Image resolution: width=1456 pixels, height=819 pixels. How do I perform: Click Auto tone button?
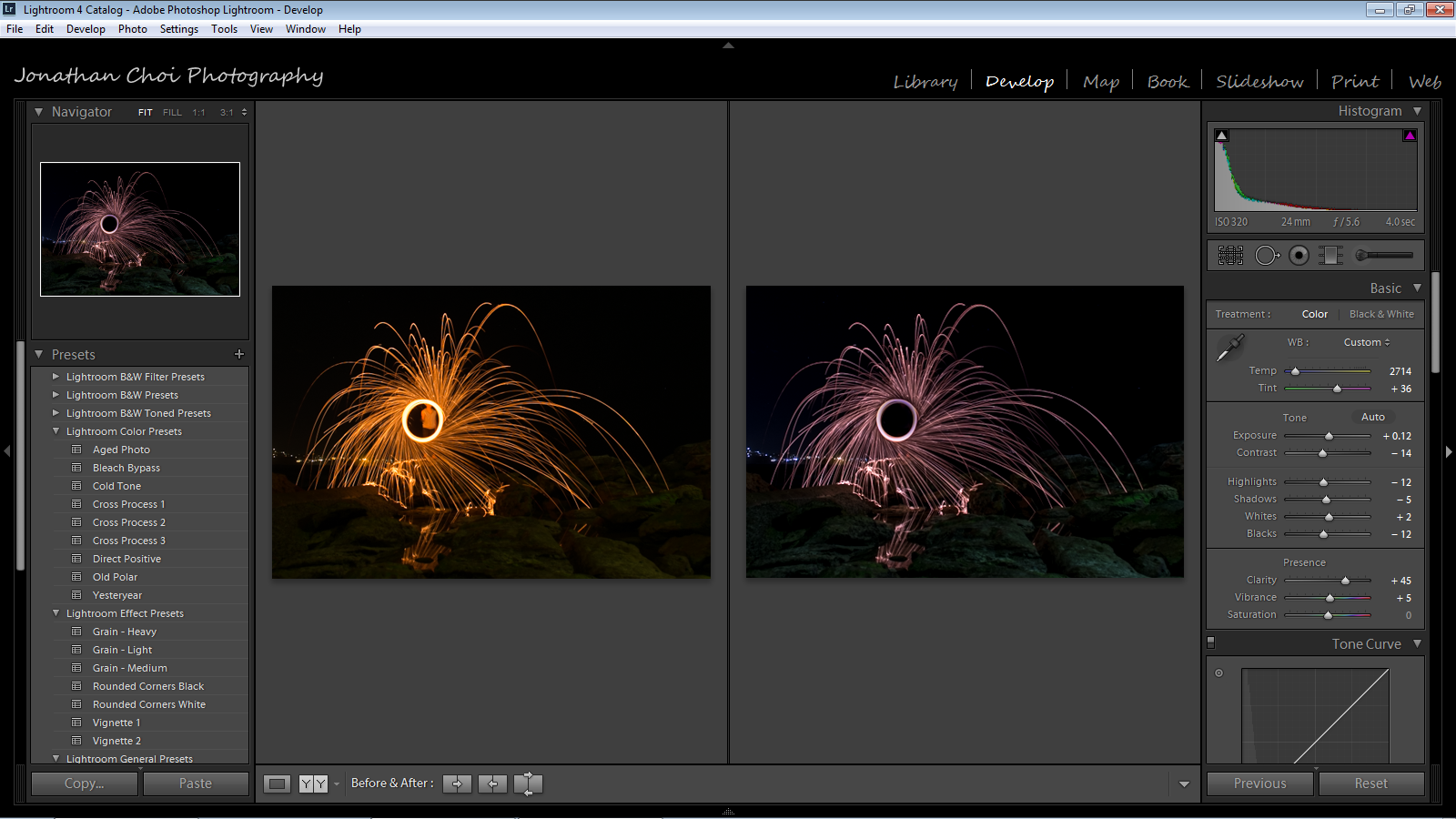click(x=1373, y=417)
